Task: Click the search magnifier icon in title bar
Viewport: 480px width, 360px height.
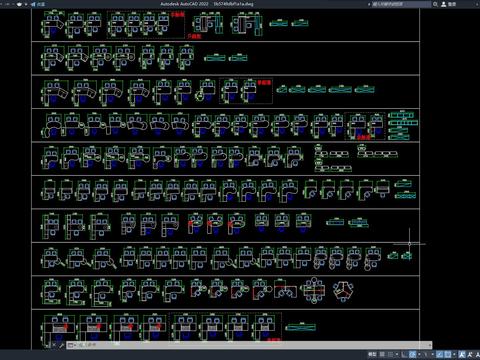Action: pyautogui.click(x=435, y=4)
